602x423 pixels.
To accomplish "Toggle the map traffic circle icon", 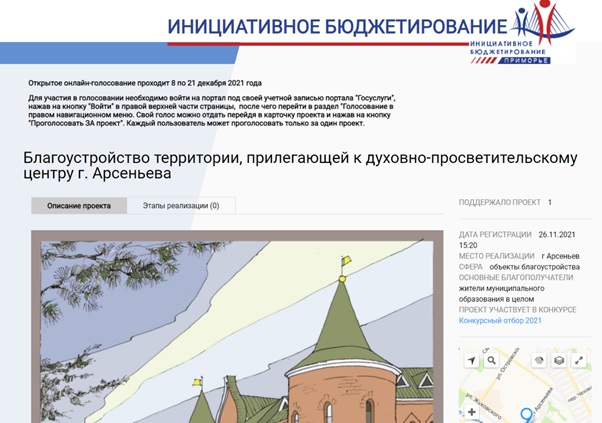I will [x=537, y=359].
